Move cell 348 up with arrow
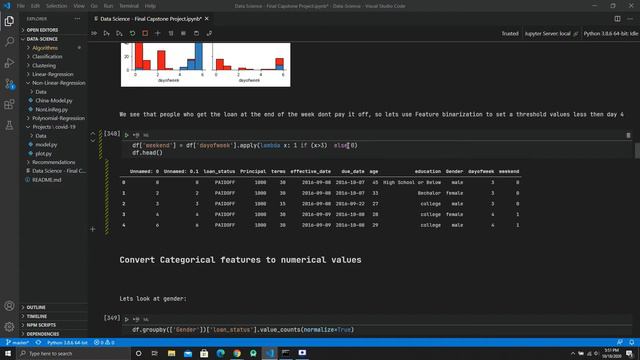The width and height of the screenshot is (640, 360). [x=93, y=133]
